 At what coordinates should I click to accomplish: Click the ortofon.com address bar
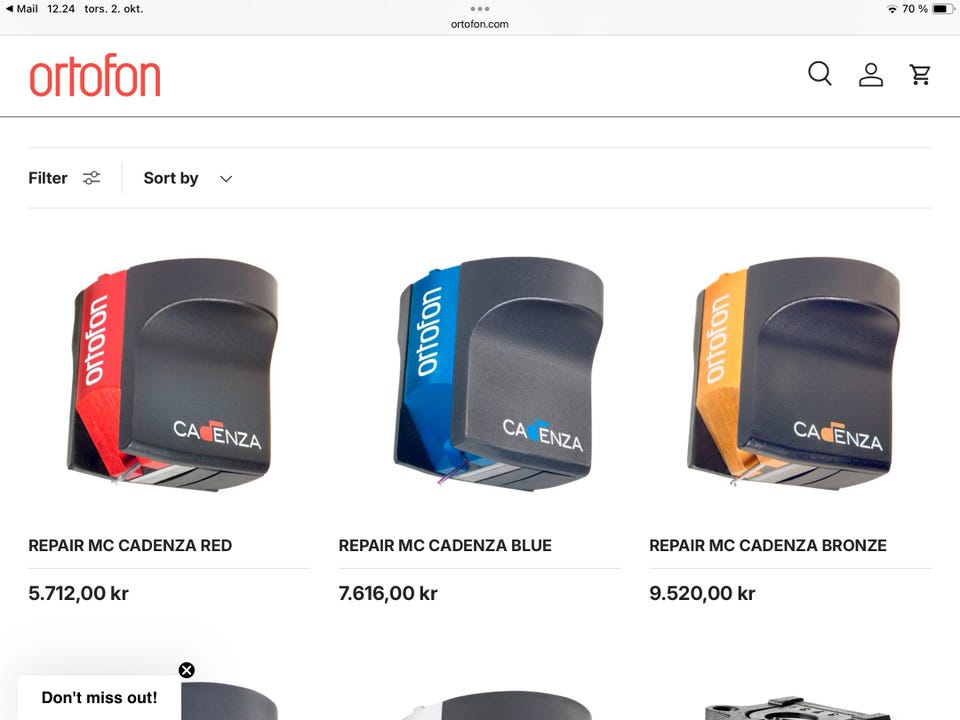[x=479, y=24]
